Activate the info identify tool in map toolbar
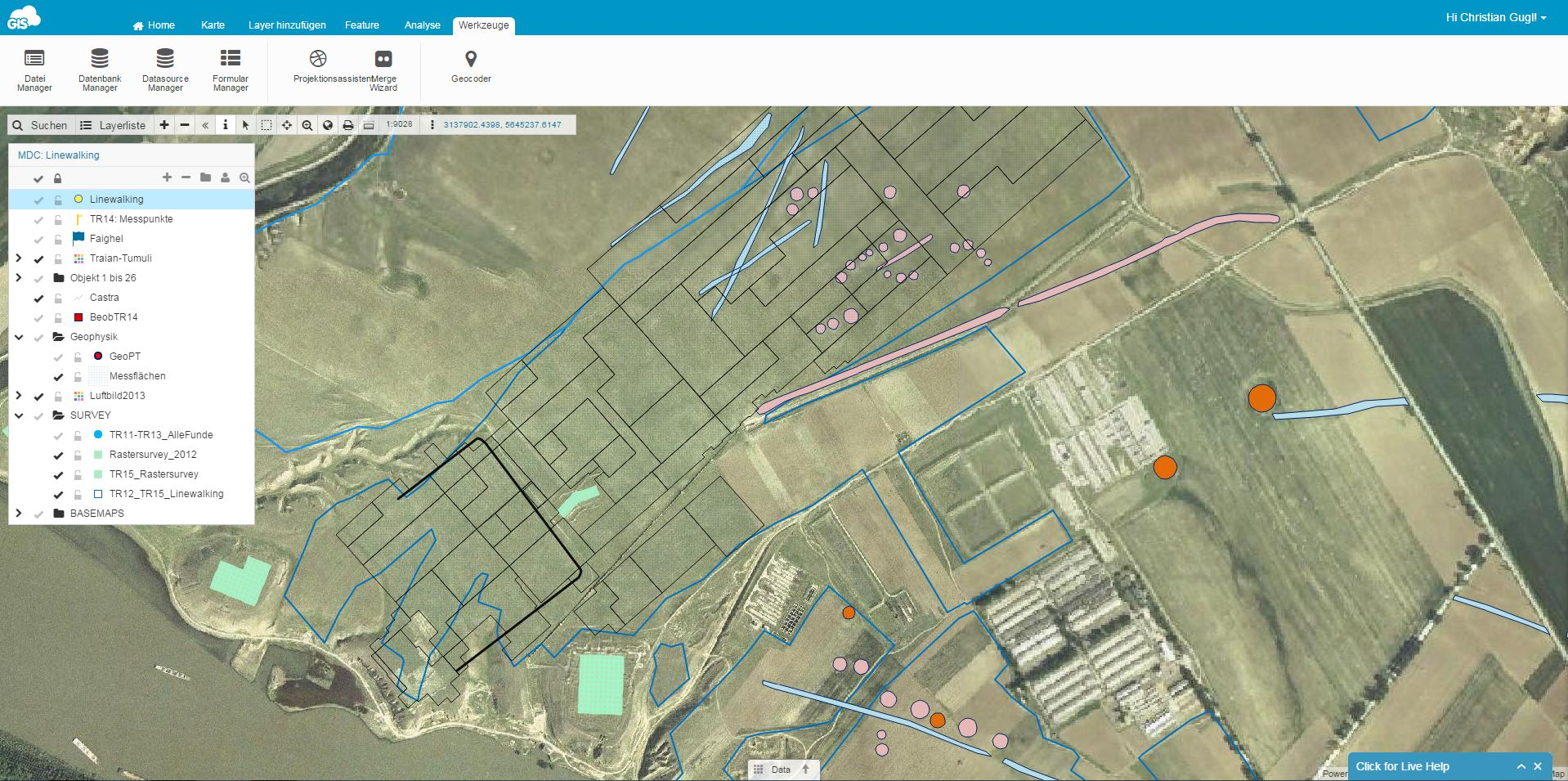Viewport: 1568px width, 781px height. coord(226,125)
